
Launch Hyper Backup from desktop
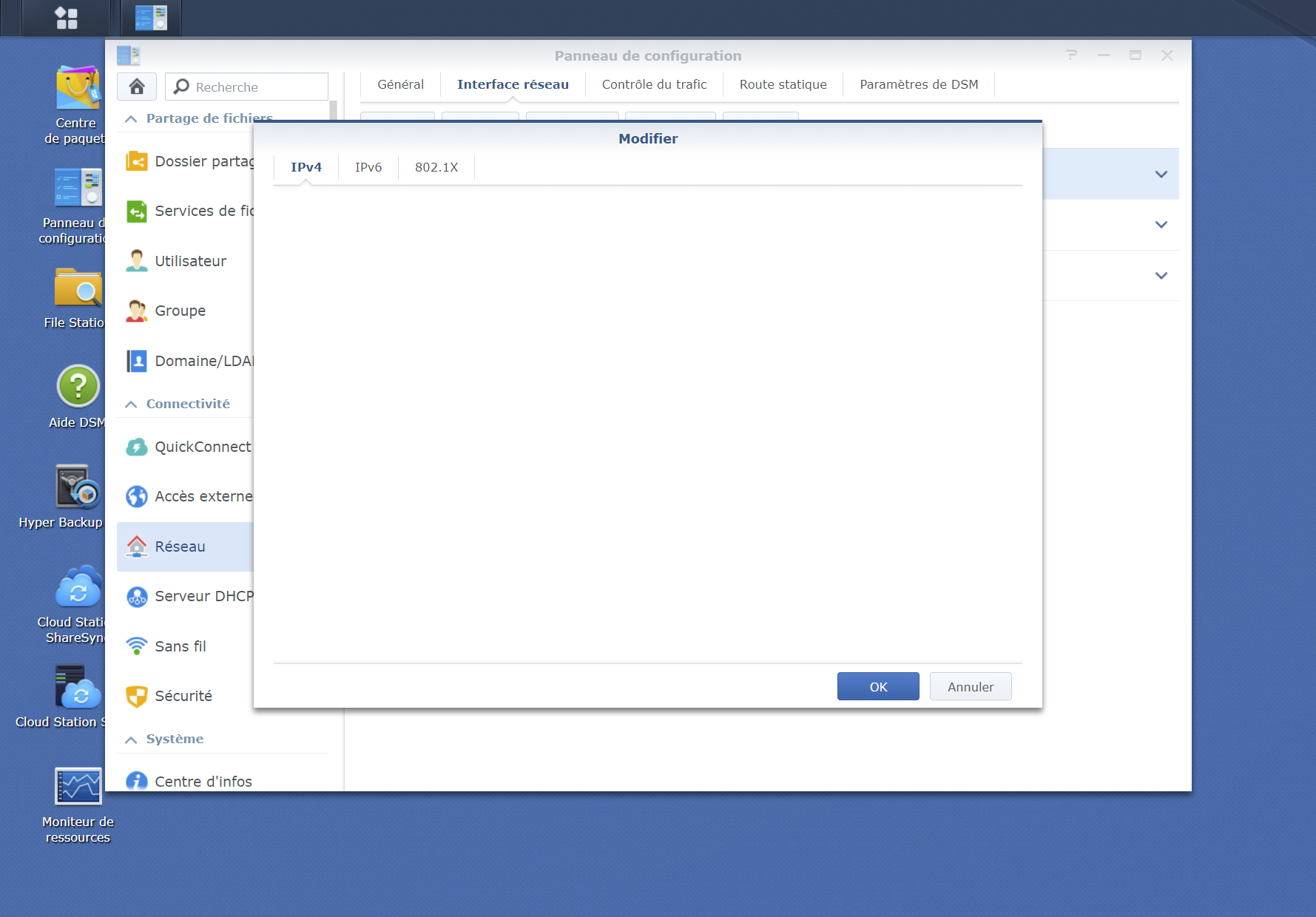78,486
